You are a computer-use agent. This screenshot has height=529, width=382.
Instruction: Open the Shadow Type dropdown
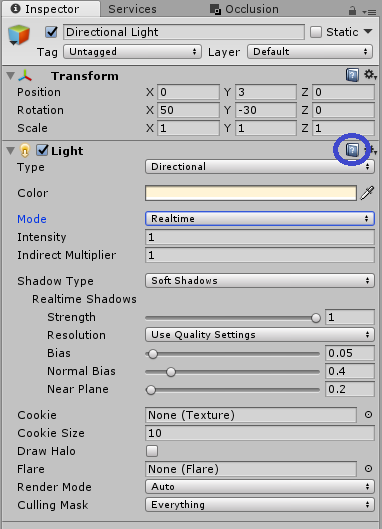(x=260, y=281)
